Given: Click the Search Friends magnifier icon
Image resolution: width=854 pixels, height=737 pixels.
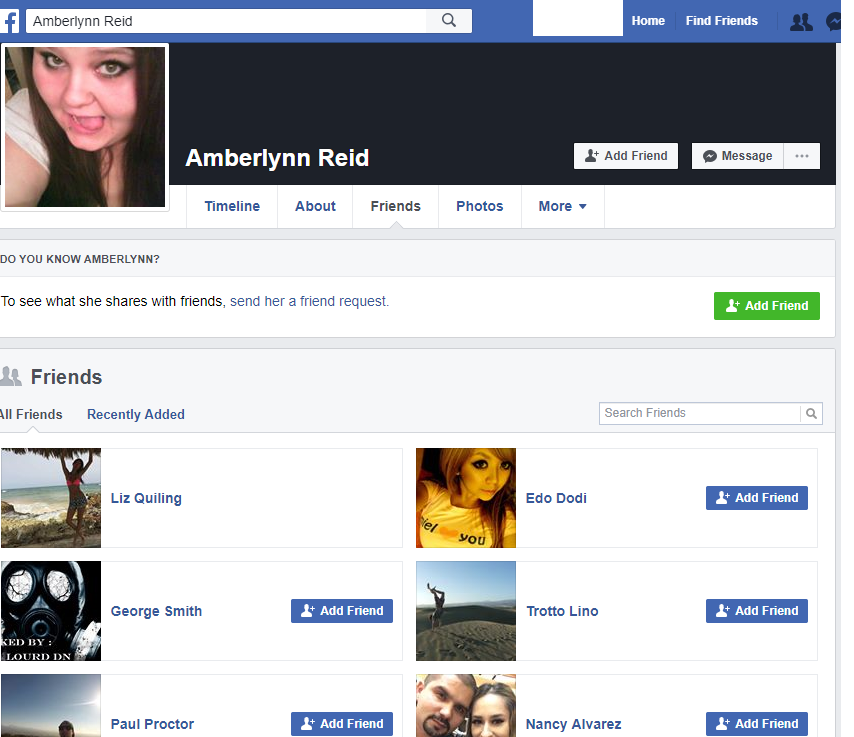Looking at the screenshot, I should click(811, 413).
